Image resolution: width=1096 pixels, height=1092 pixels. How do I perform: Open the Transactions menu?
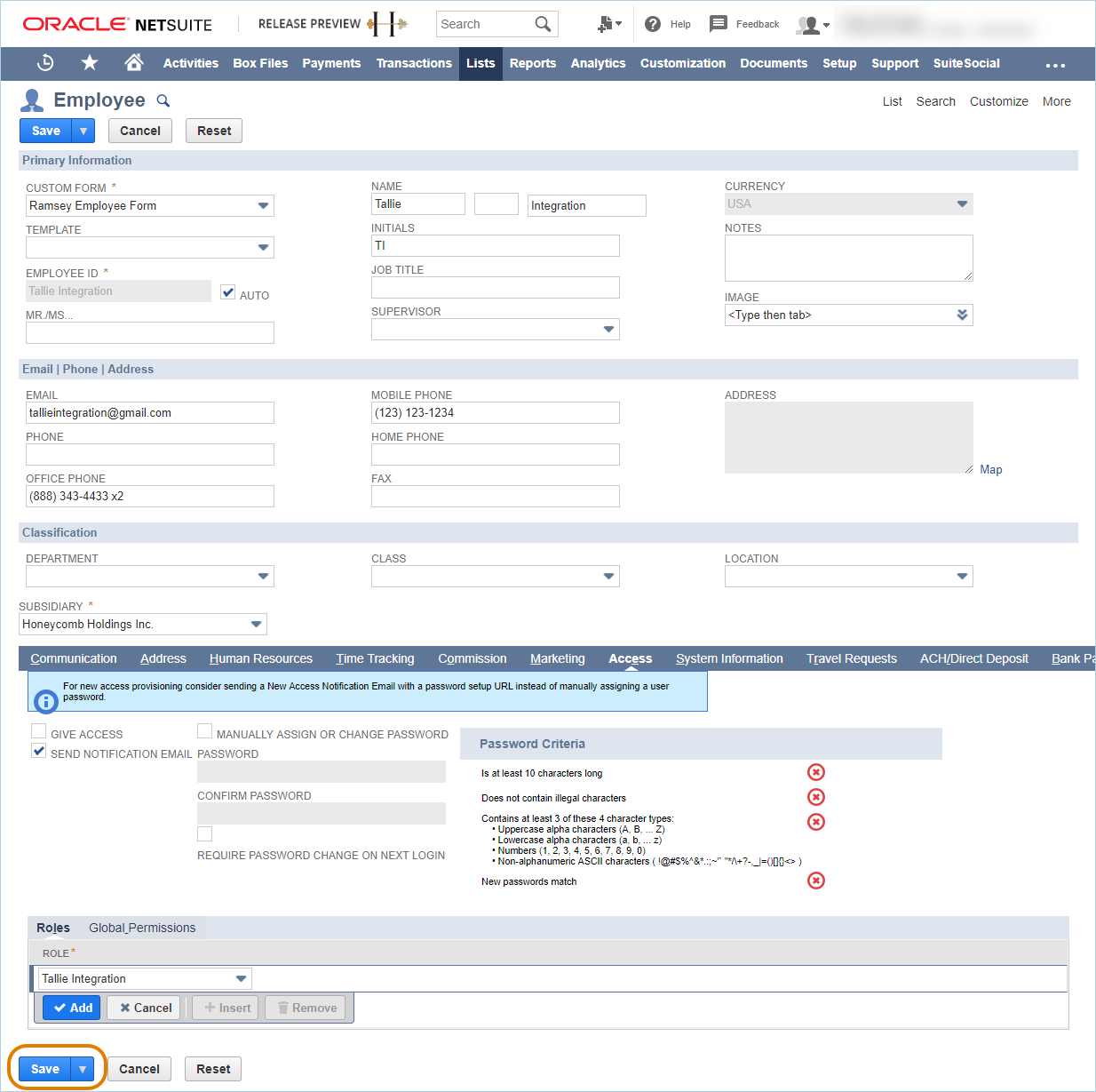[x=414, y=63]
